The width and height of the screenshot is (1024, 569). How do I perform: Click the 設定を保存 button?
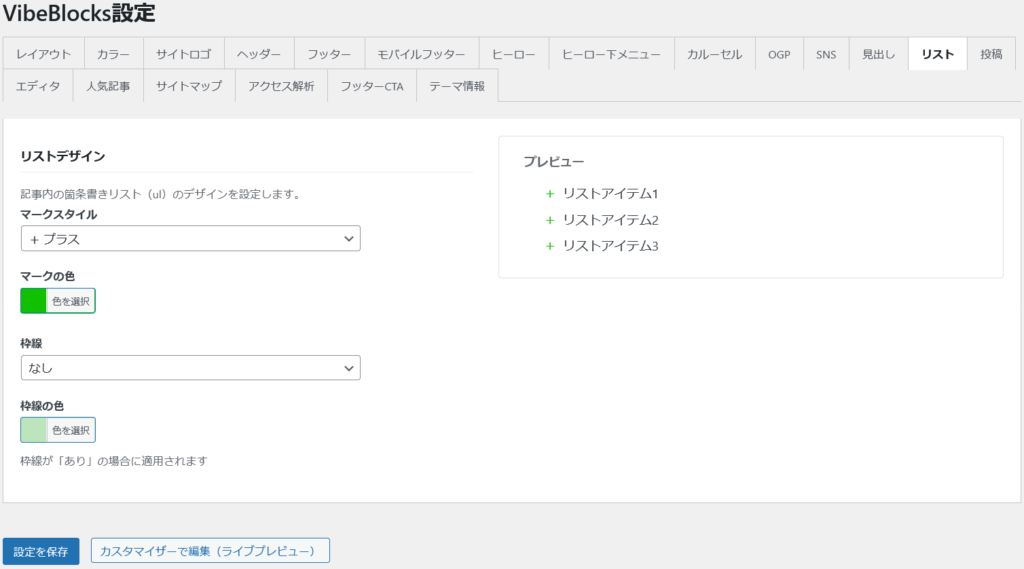click(x=41, y=551)
